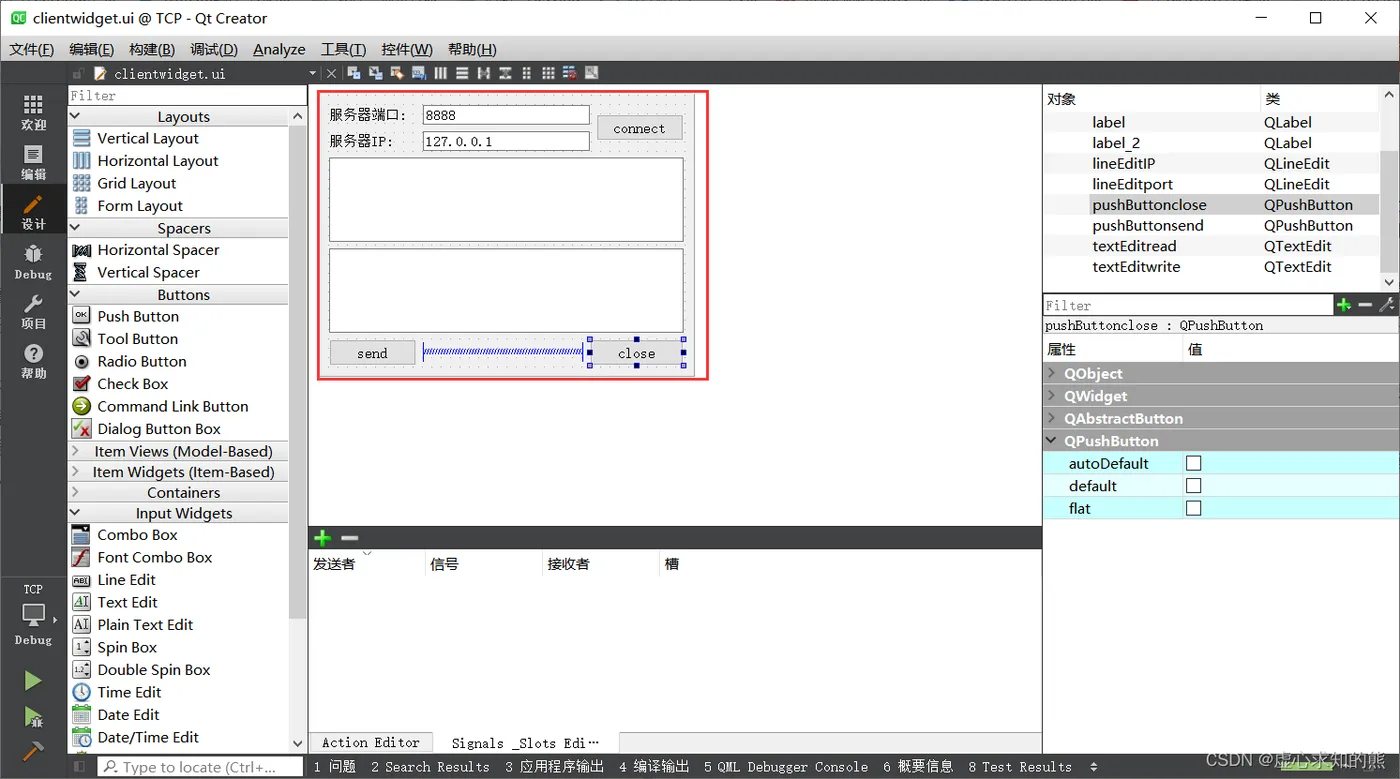The image size is (1400, 779).
Task: Switch to Edit Widgets mode in toolbar
Action: tap(354, 73)
